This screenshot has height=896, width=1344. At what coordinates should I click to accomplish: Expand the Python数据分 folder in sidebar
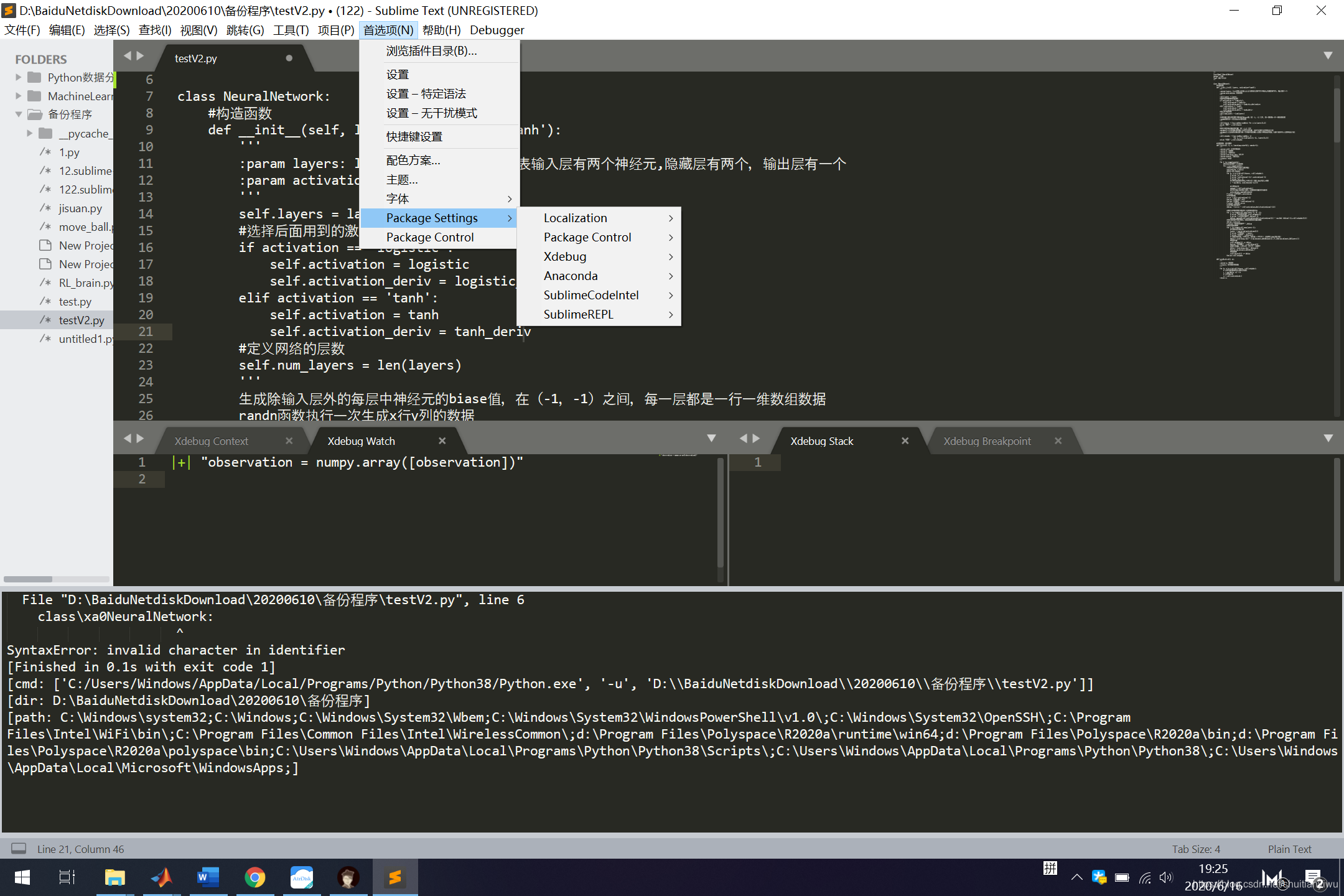18,77
